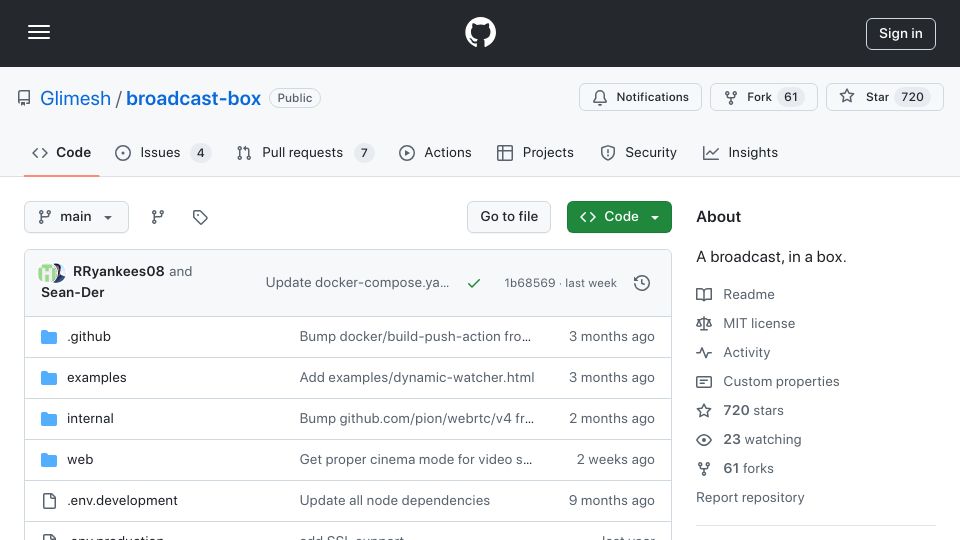The width and height of the screenshot is (960, 540).
Task: Click the .github folder icon
Action: coord(49,337)
